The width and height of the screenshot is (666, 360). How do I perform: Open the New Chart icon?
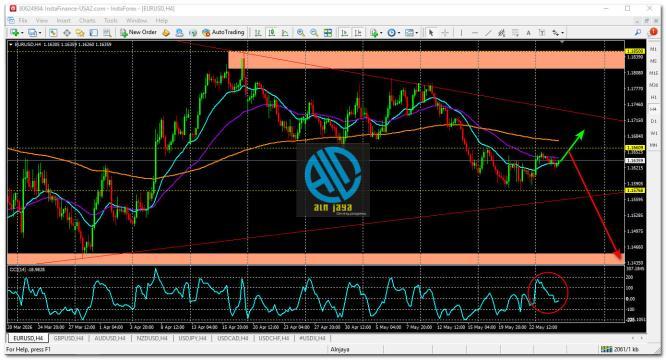[14, 33]
